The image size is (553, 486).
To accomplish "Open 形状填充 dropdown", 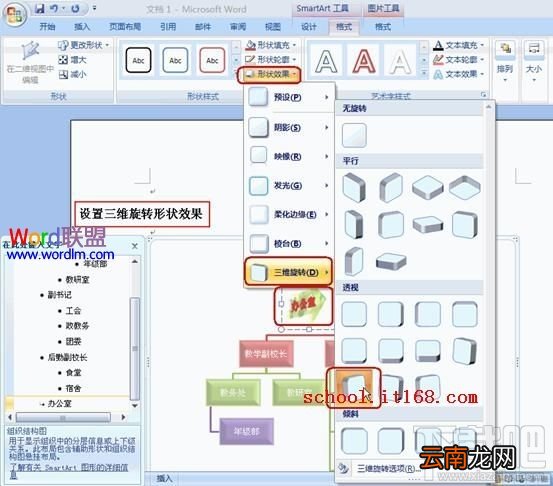I will click(271, 45).
